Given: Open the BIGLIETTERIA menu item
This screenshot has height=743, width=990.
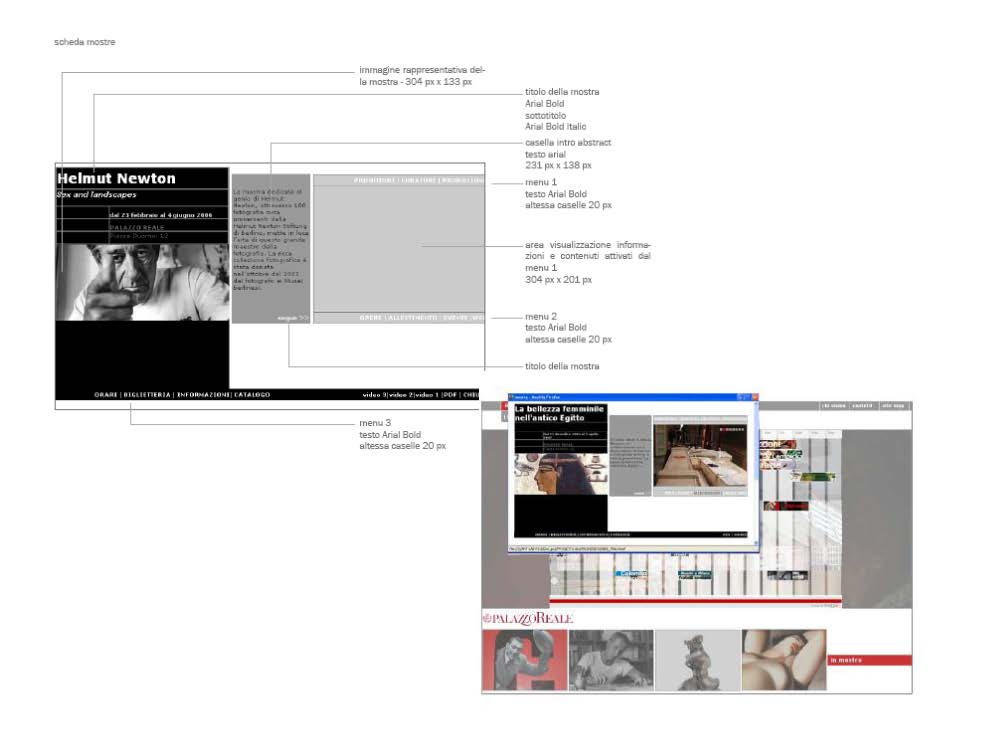Looking at the screenshot, I should tap(147, 395).
